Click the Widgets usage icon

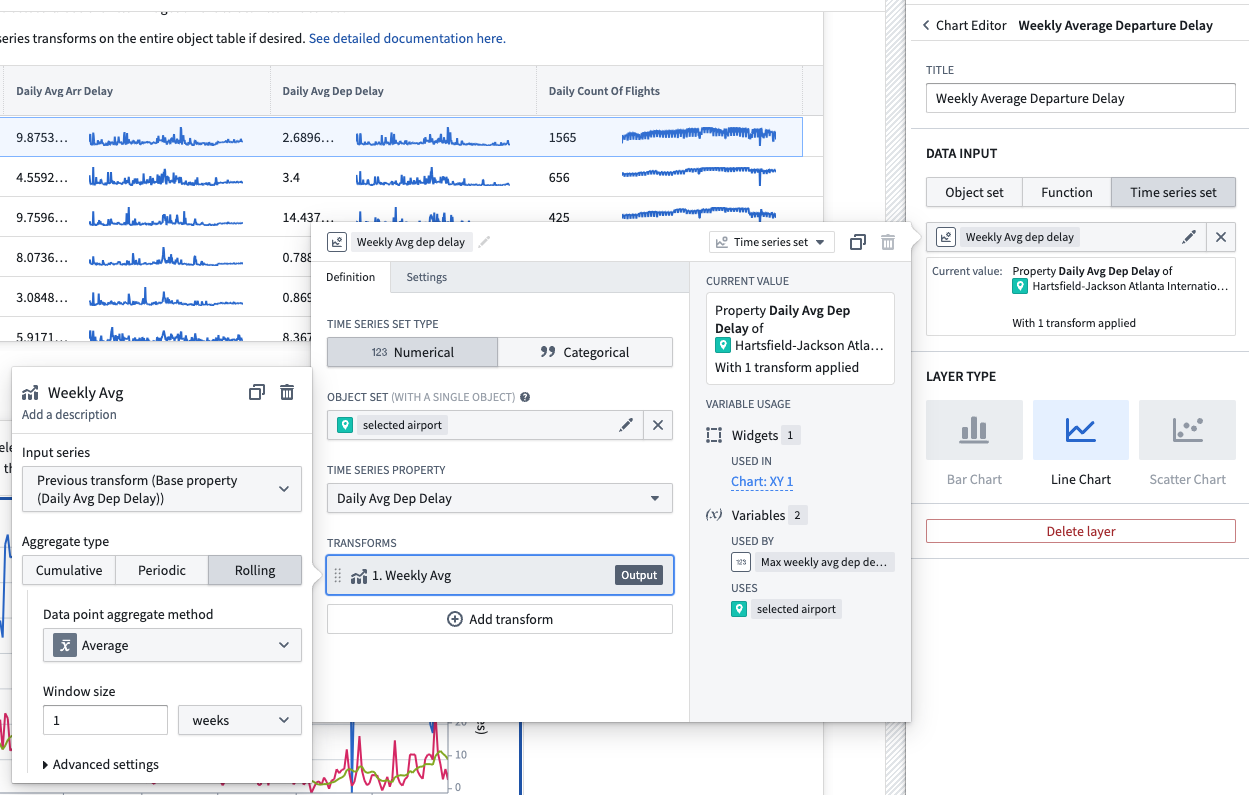coord(714,435)
